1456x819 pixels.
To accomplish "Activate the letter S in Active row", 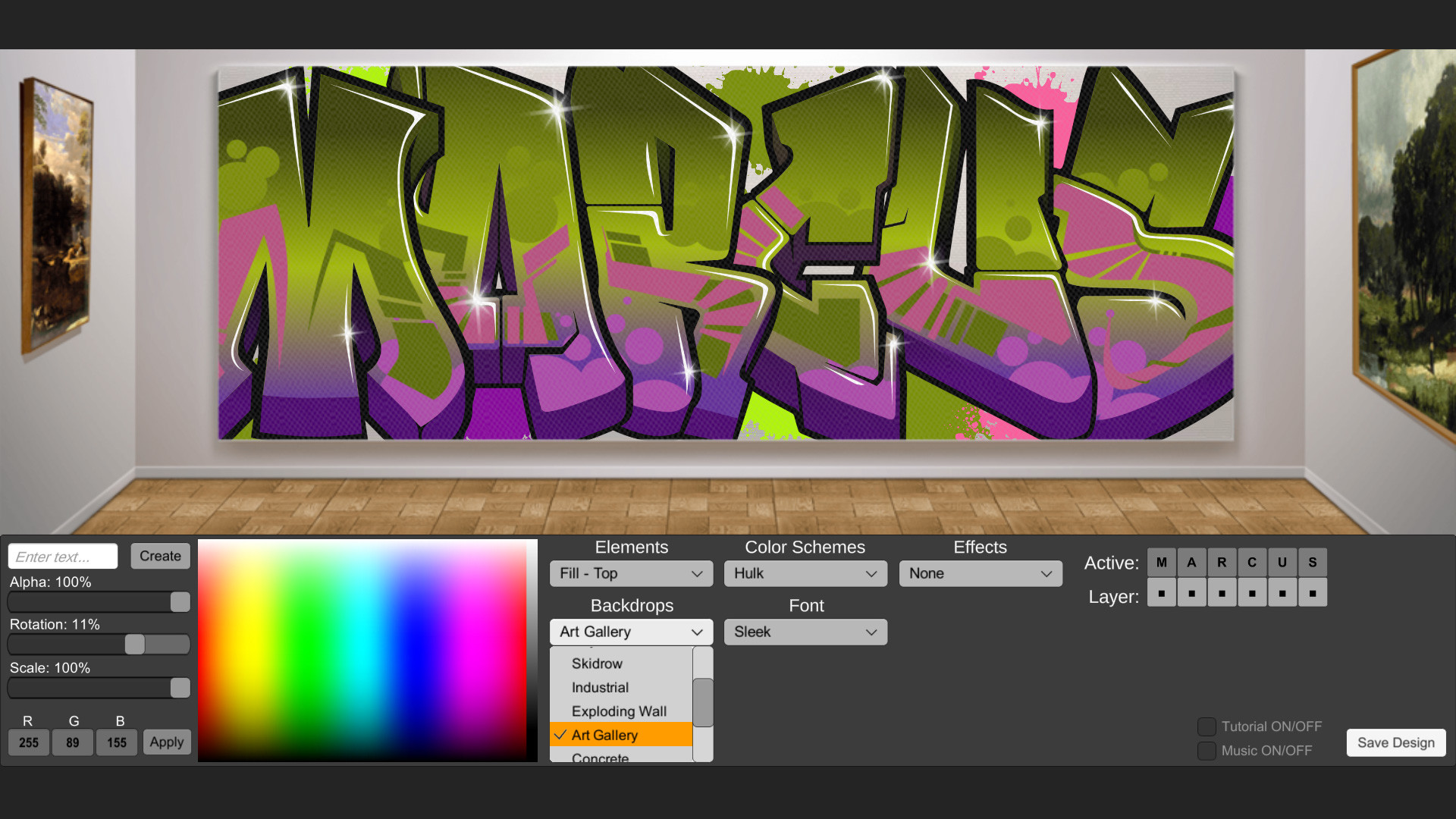I will pos(1313,562).
